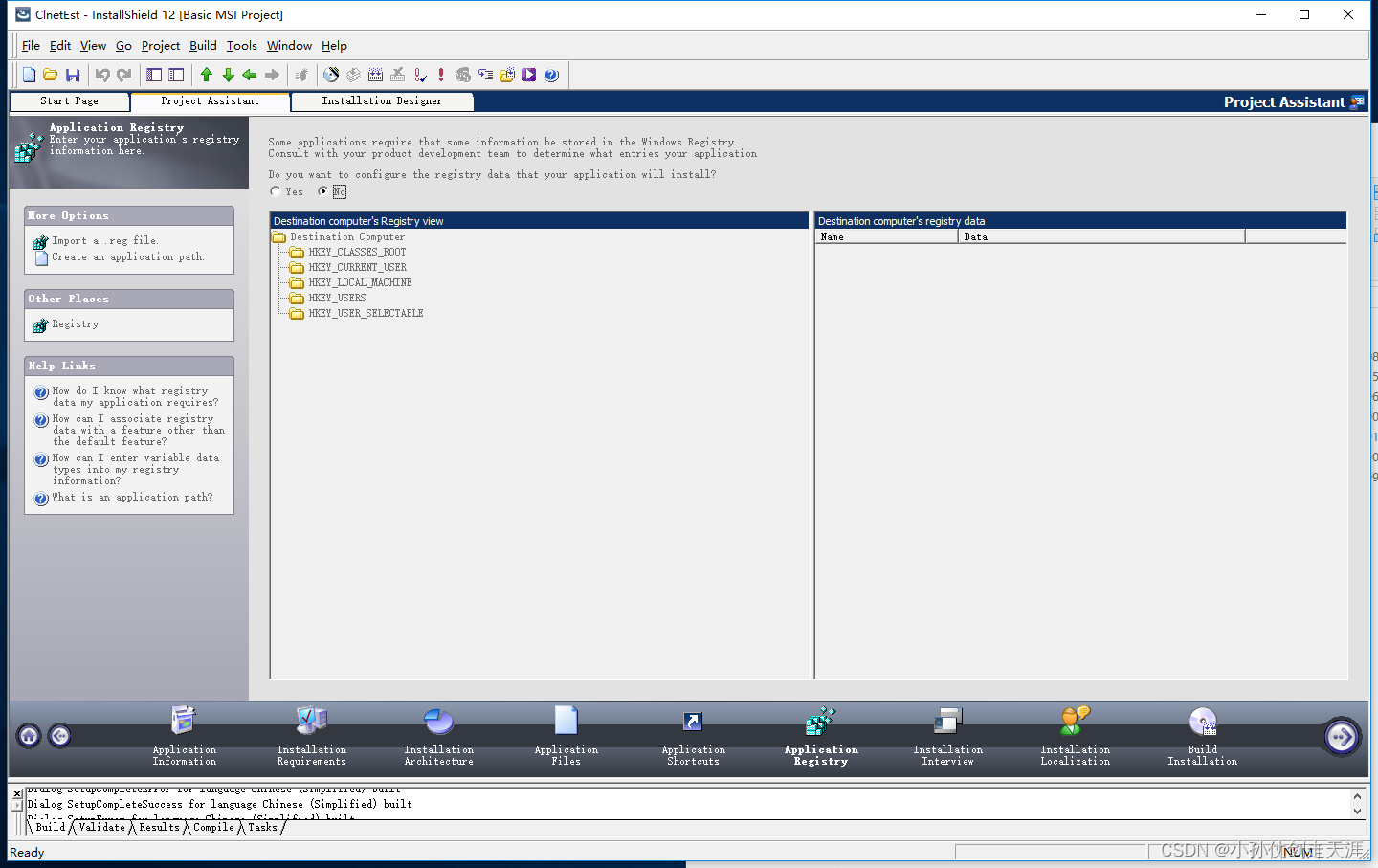Open the Installation Localization page

1075,737
